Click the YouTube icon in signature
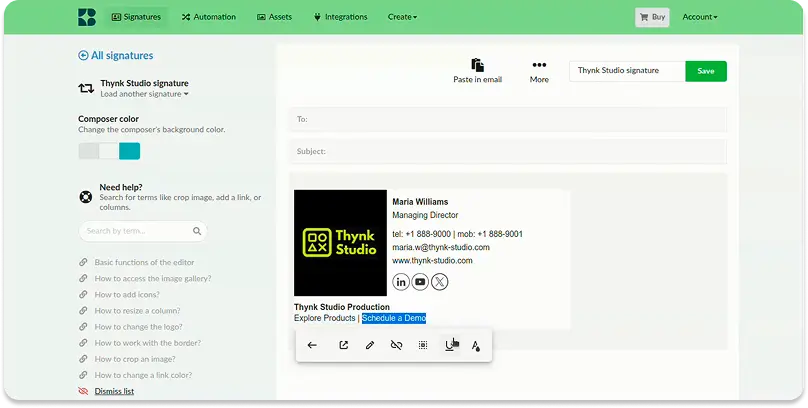Screen dimensions: 808x408 click(x=420, y=282)
